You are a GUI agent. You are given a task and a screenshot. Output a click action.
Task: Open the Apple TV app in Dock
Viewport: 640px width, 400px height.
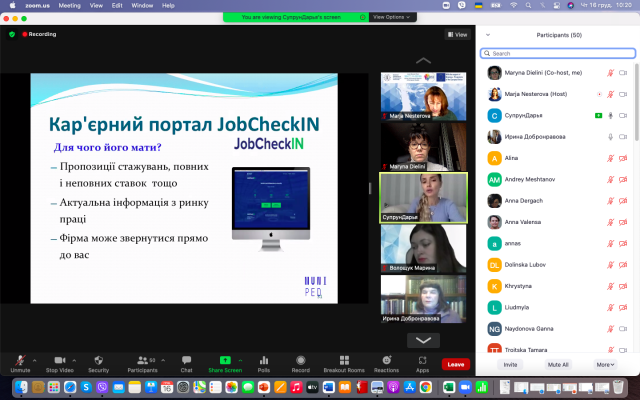pos(312,387)
